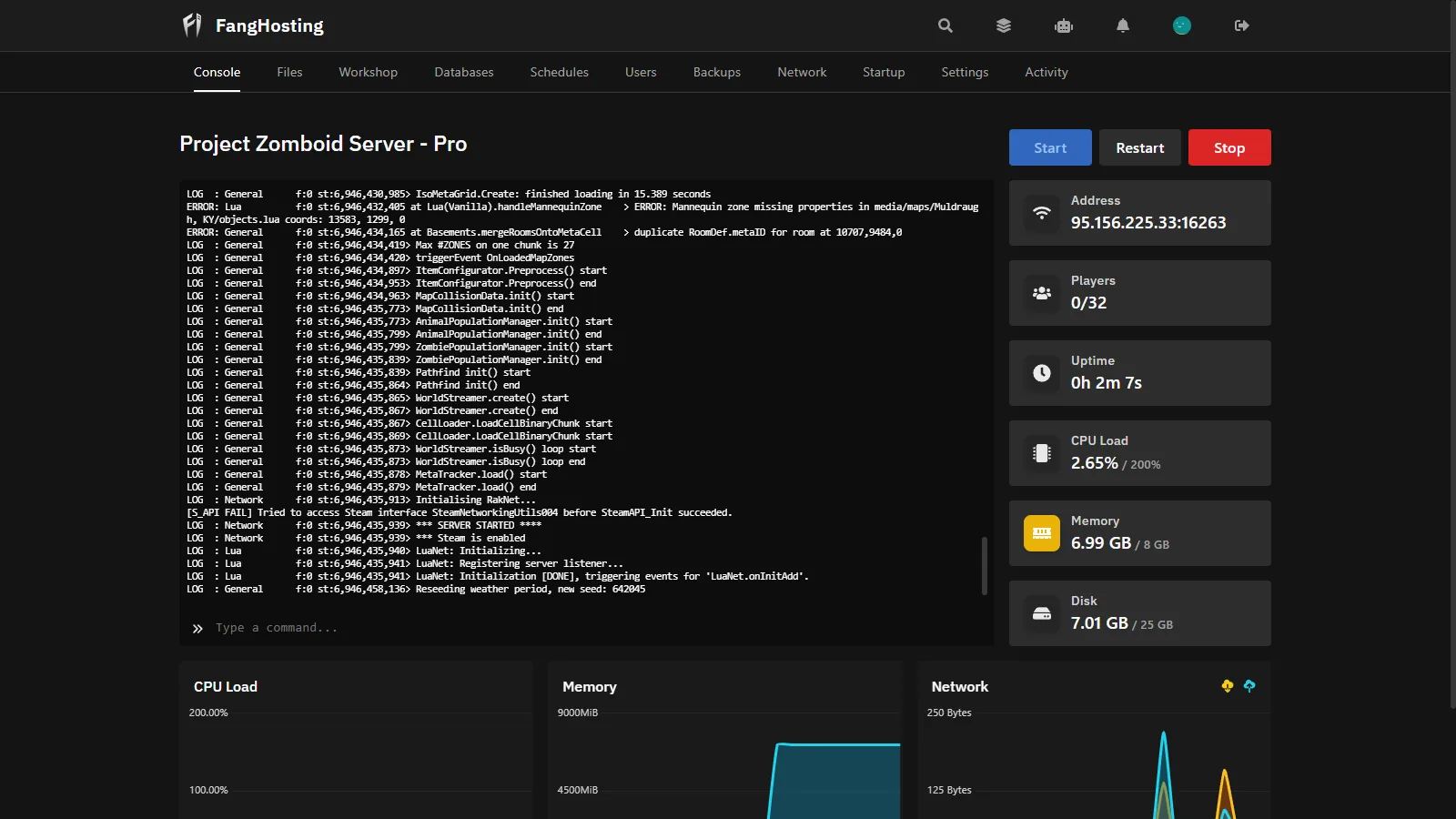The height and width of the screenshot is (819, 1456).
Task: Open the Workshop tab
Action: pos(369,72)
